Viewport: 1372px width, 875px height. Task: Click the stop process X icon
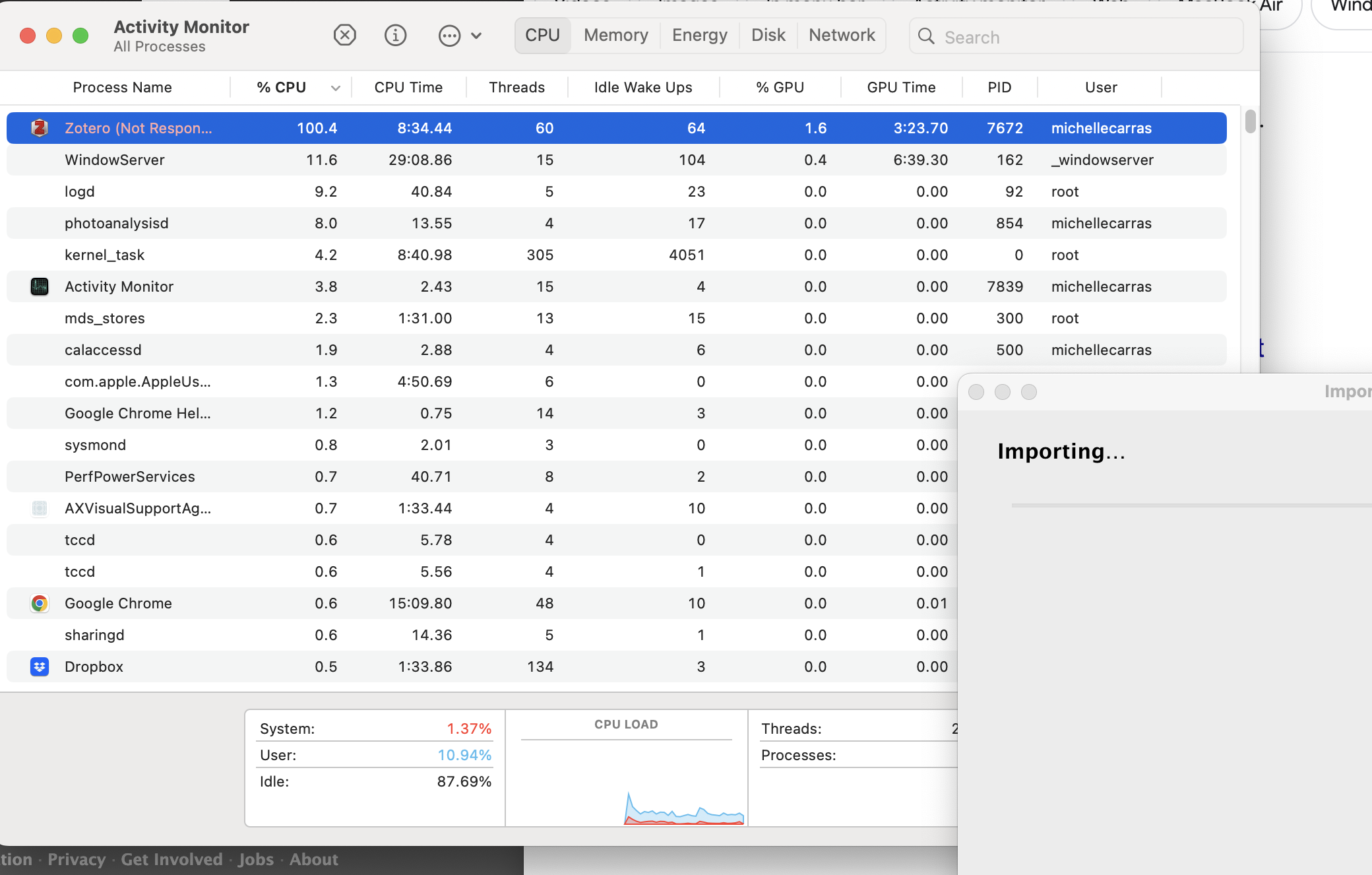(x=344, y=35)
